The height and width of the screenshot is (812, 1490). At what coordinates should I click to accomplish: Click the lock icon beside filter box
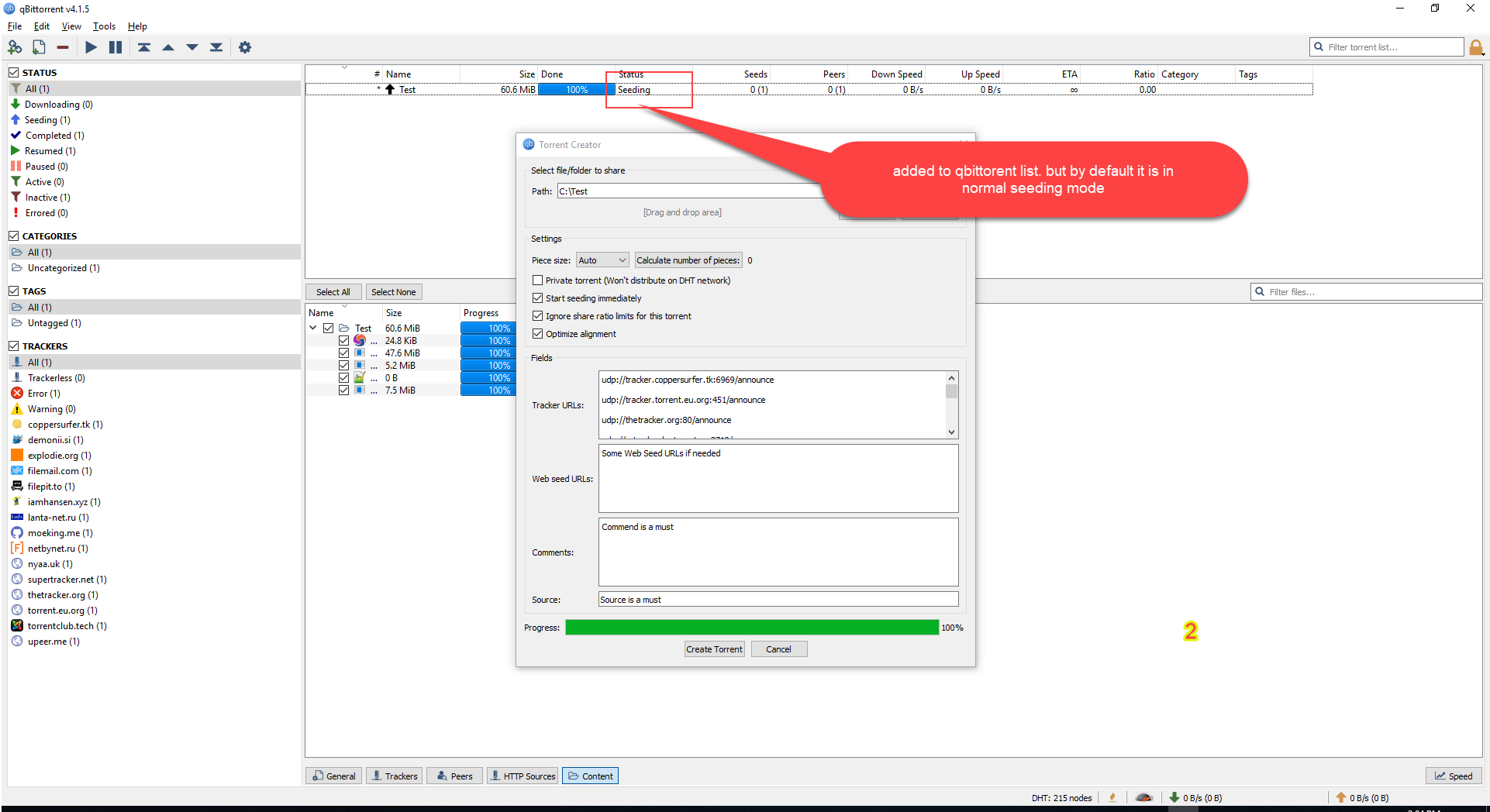pyautogui.click(x=1476, y=47)
